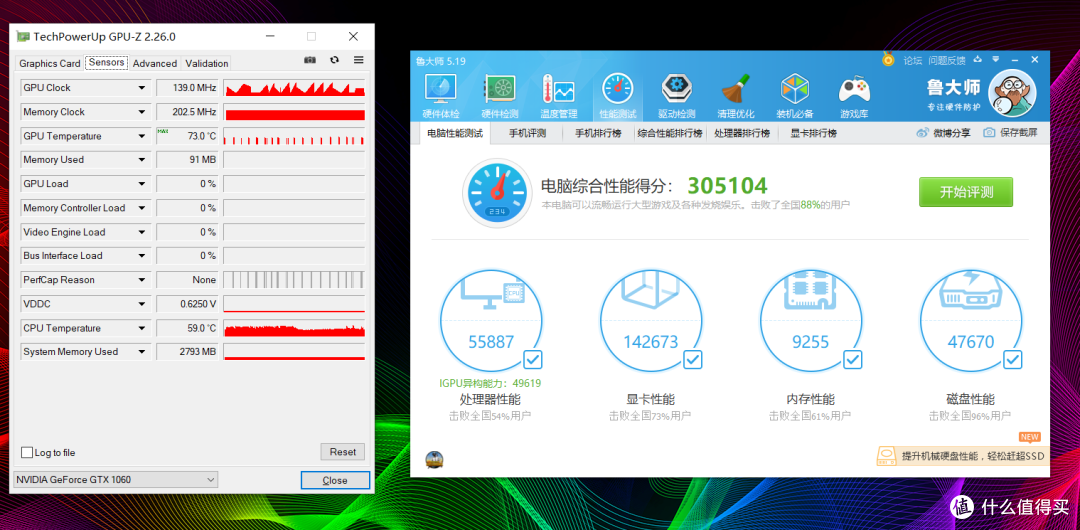Image resolution: width=1080 pixels, height=530 pixels.
Task: Open 清理优化 broom cleanup icon
Action: pos(735,96)
